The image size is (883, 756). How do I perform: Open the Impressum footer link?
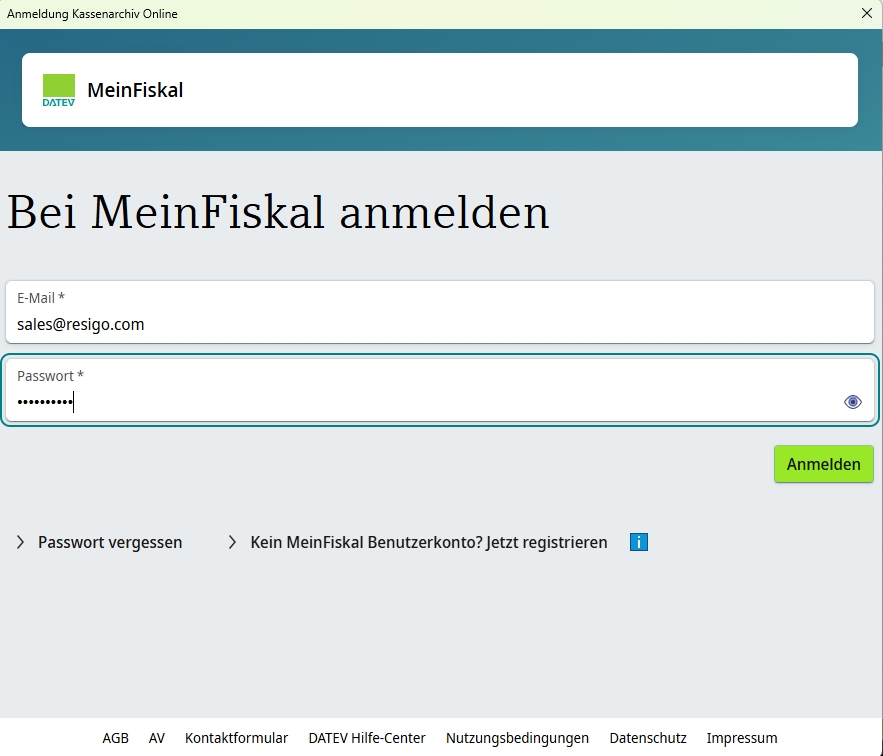(x=741, y=738)
